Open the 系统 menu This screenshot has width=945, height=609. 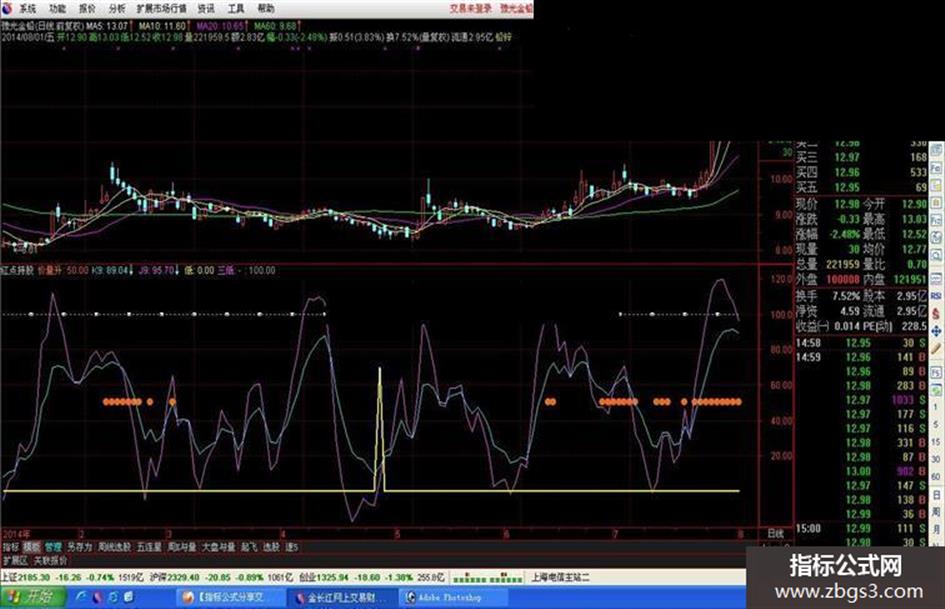click(x=27, y=7)
